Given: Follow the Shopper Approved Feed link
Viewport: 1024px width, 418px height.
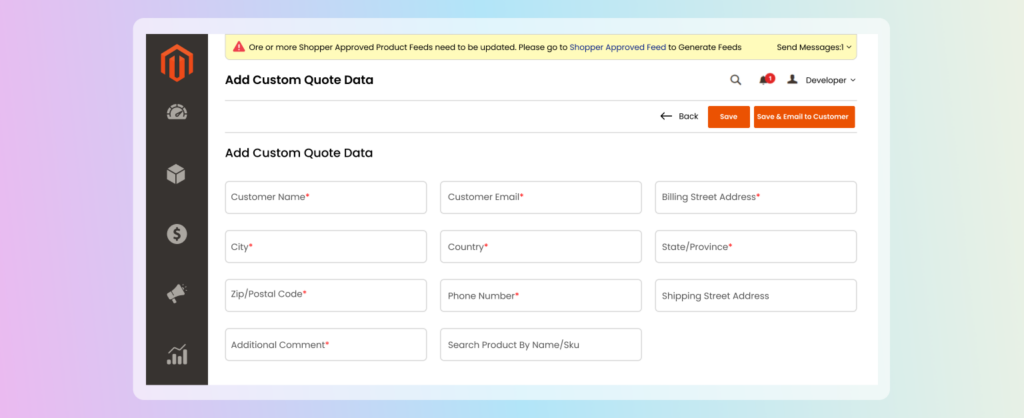Looking at the screenshot, I should pos(616,47).
